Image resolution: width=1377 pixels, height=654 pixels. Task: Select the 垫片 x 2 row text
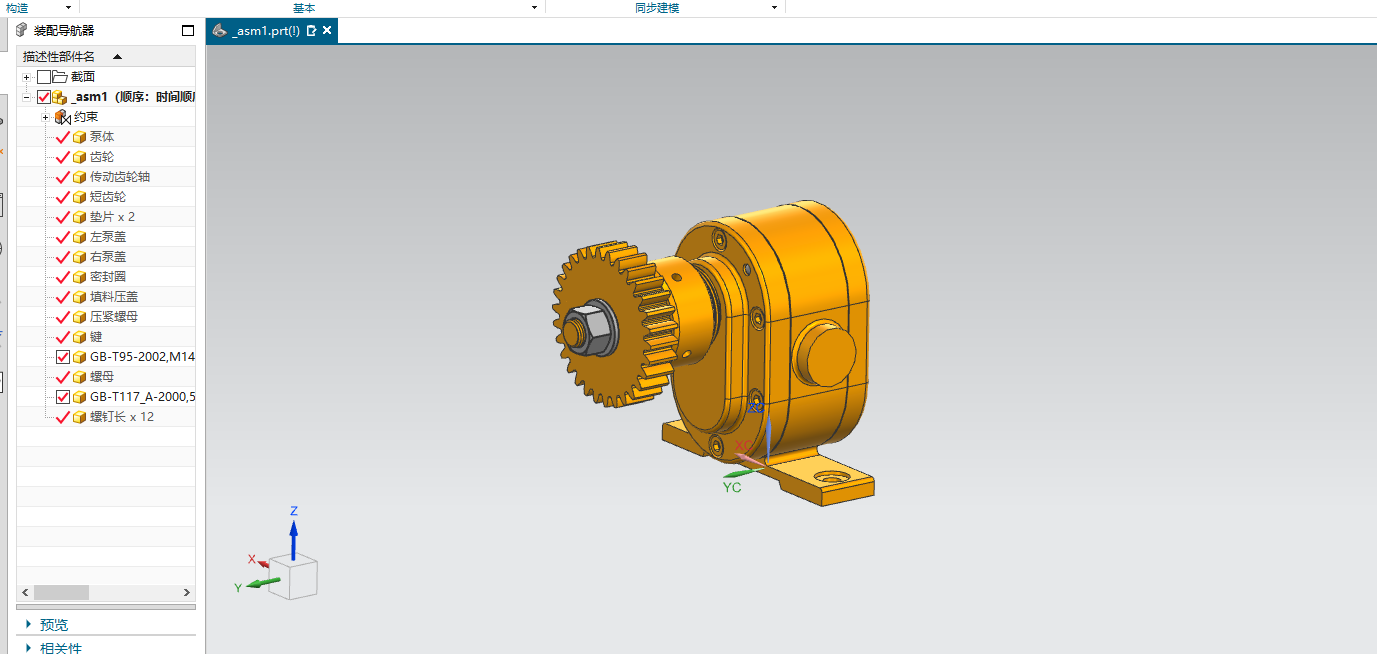pyautogui.click(x=112, y=217)
